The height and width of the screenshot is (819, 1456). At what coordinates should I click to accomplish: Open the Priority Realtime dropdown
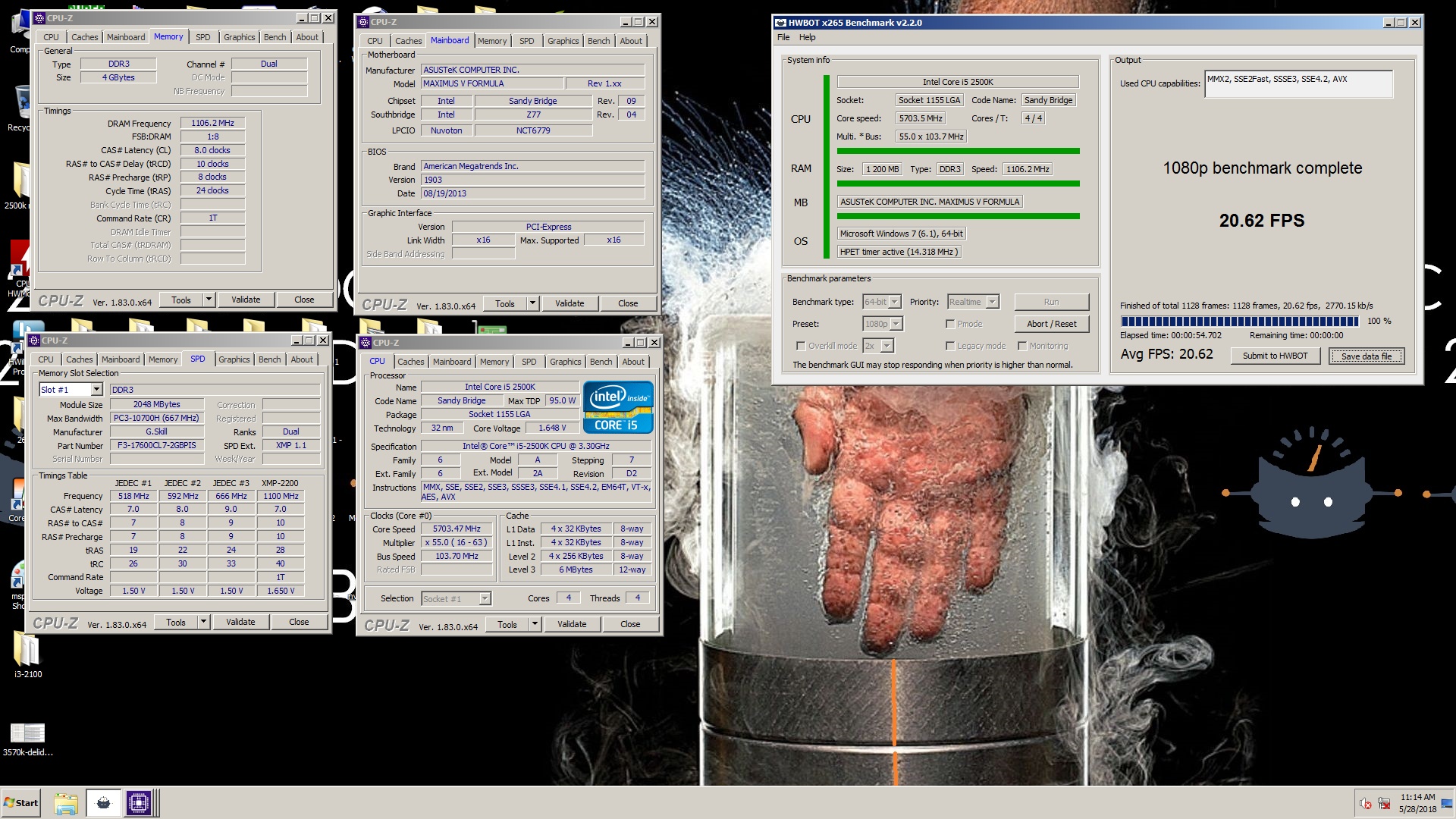993,302
